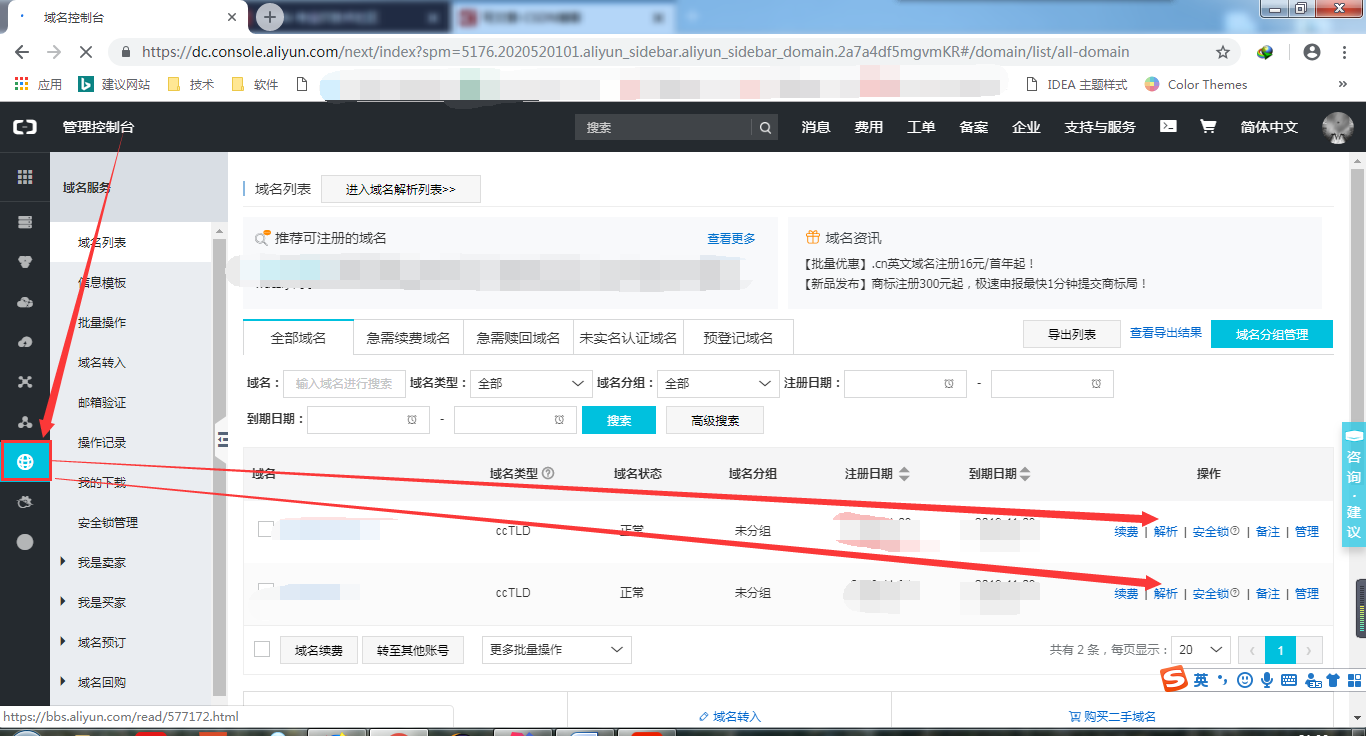Open the products grid icon in left sidebar
This screenshot has width=1366, height=736.
(25, 176)
